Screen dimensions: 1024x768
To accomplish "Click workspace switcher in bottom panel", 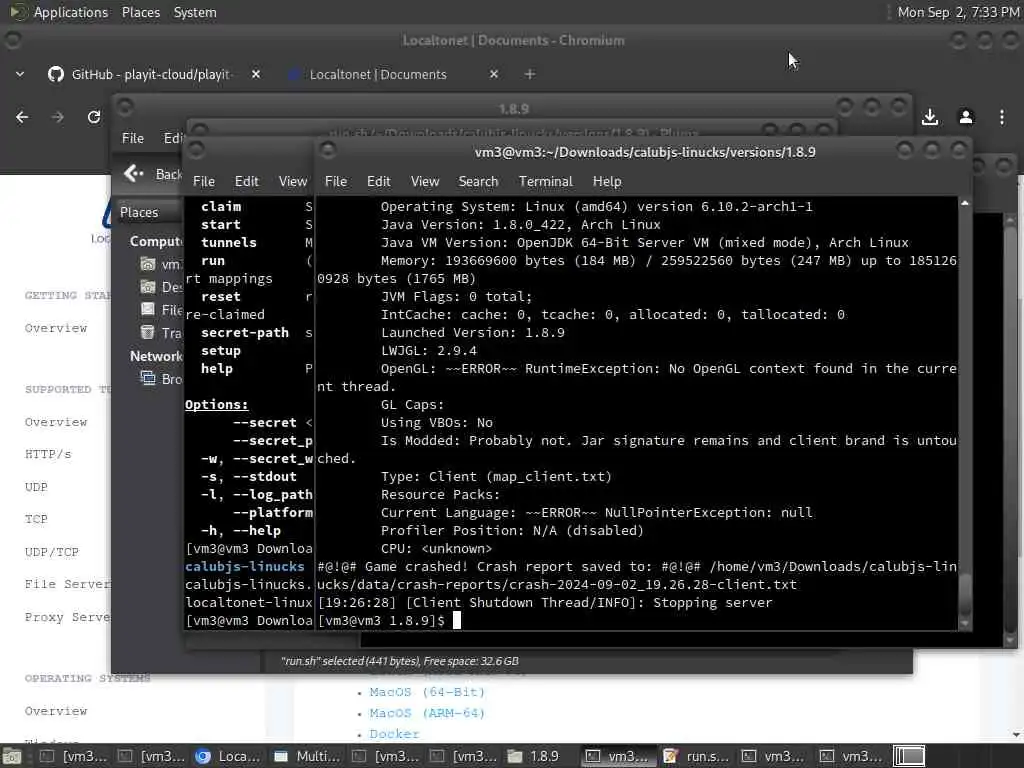I will pos(909,756).
